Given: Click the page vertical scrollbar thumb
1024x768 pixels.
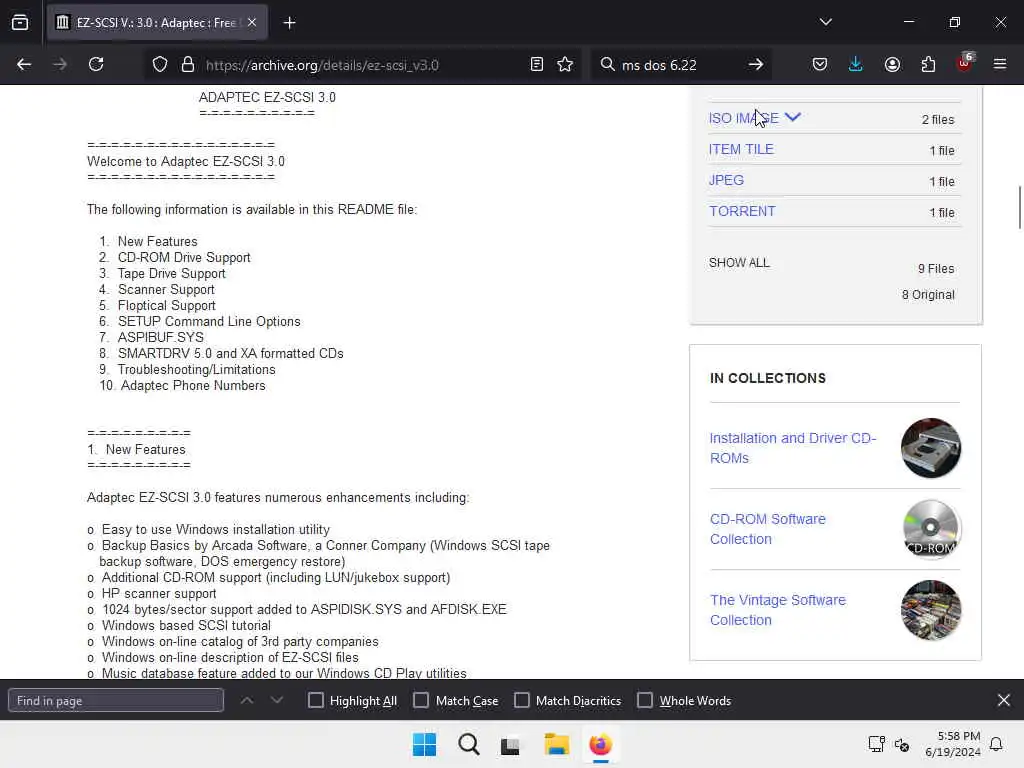Looking at the screenshot, I should [x=1020, y=207].
